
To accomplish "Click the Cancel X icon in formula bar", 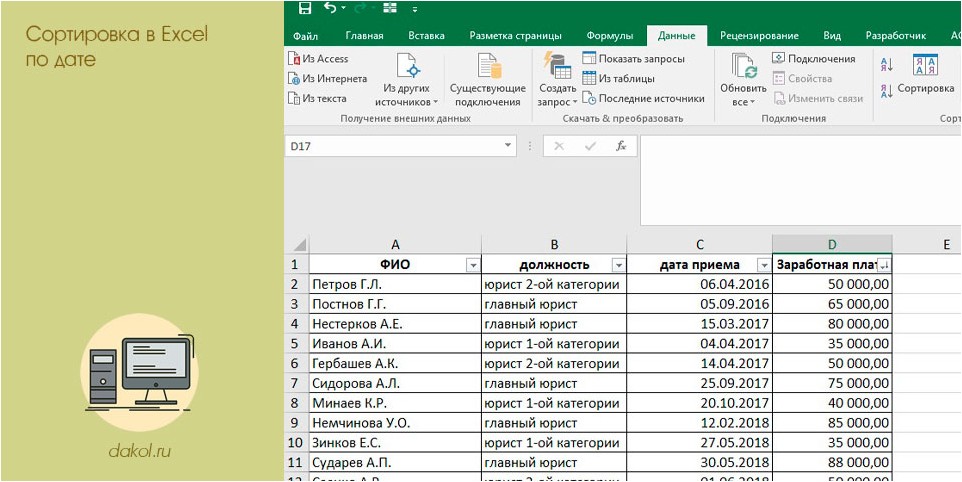I will point(558,146).
